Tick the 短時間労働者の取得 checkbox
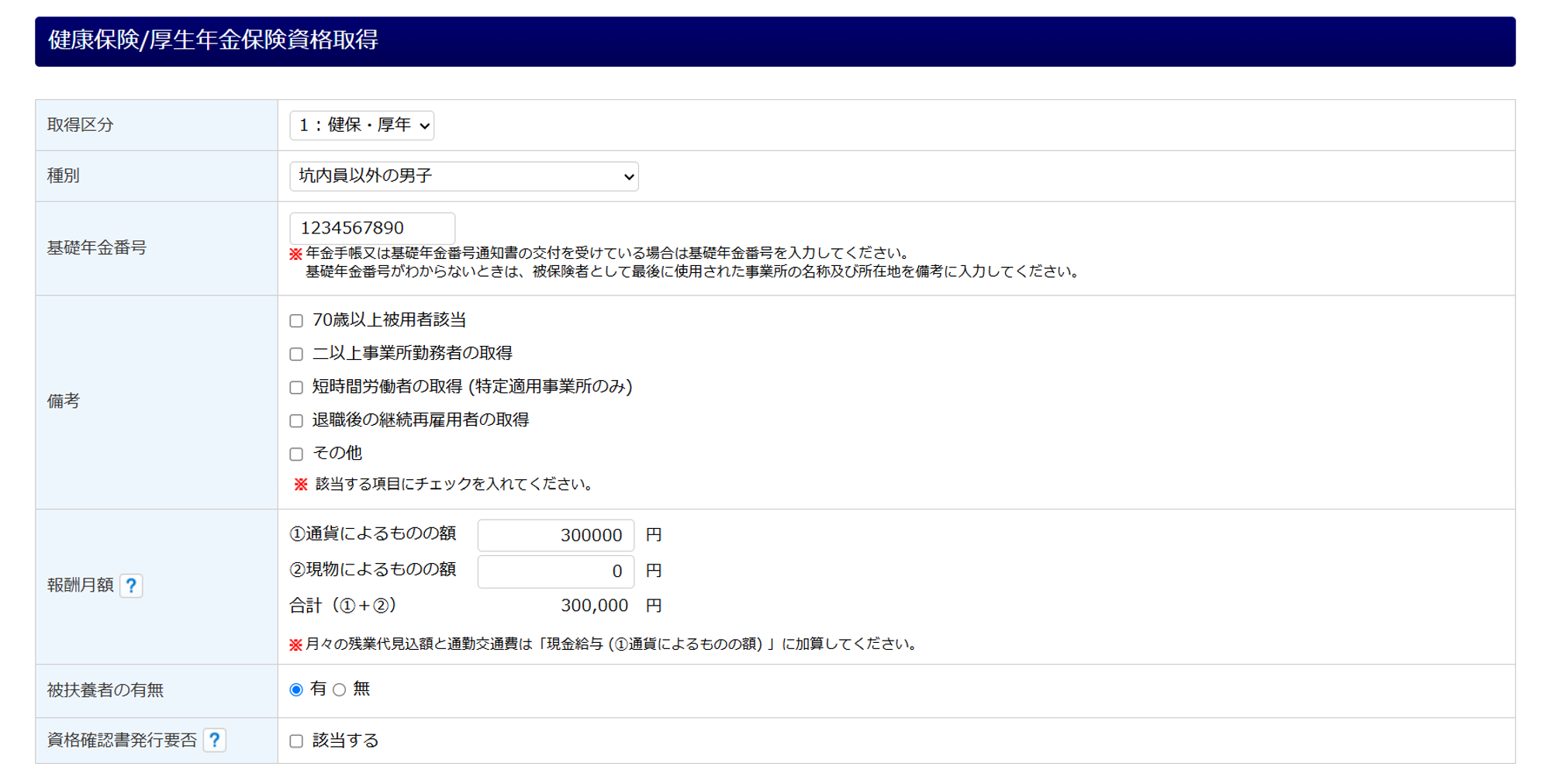Screen dimensions: 1551x784 (296, 388)
